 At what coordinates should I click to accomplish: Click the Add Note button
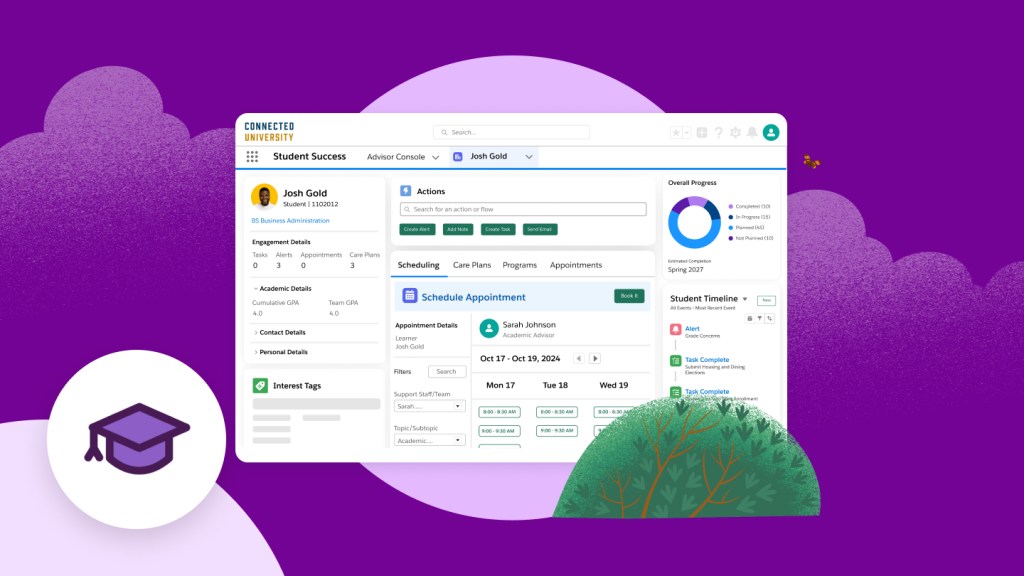pyautogui.click(x=458, y=229)
